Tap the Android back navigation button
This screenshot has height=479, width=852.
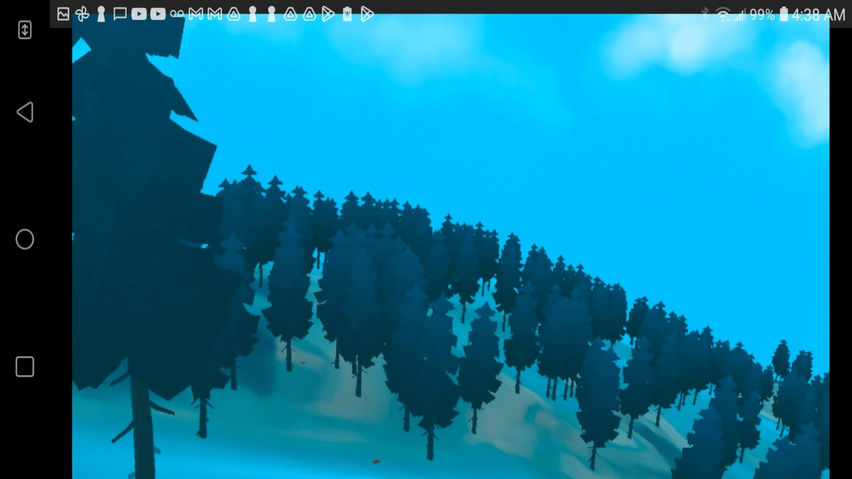point(25,112)
